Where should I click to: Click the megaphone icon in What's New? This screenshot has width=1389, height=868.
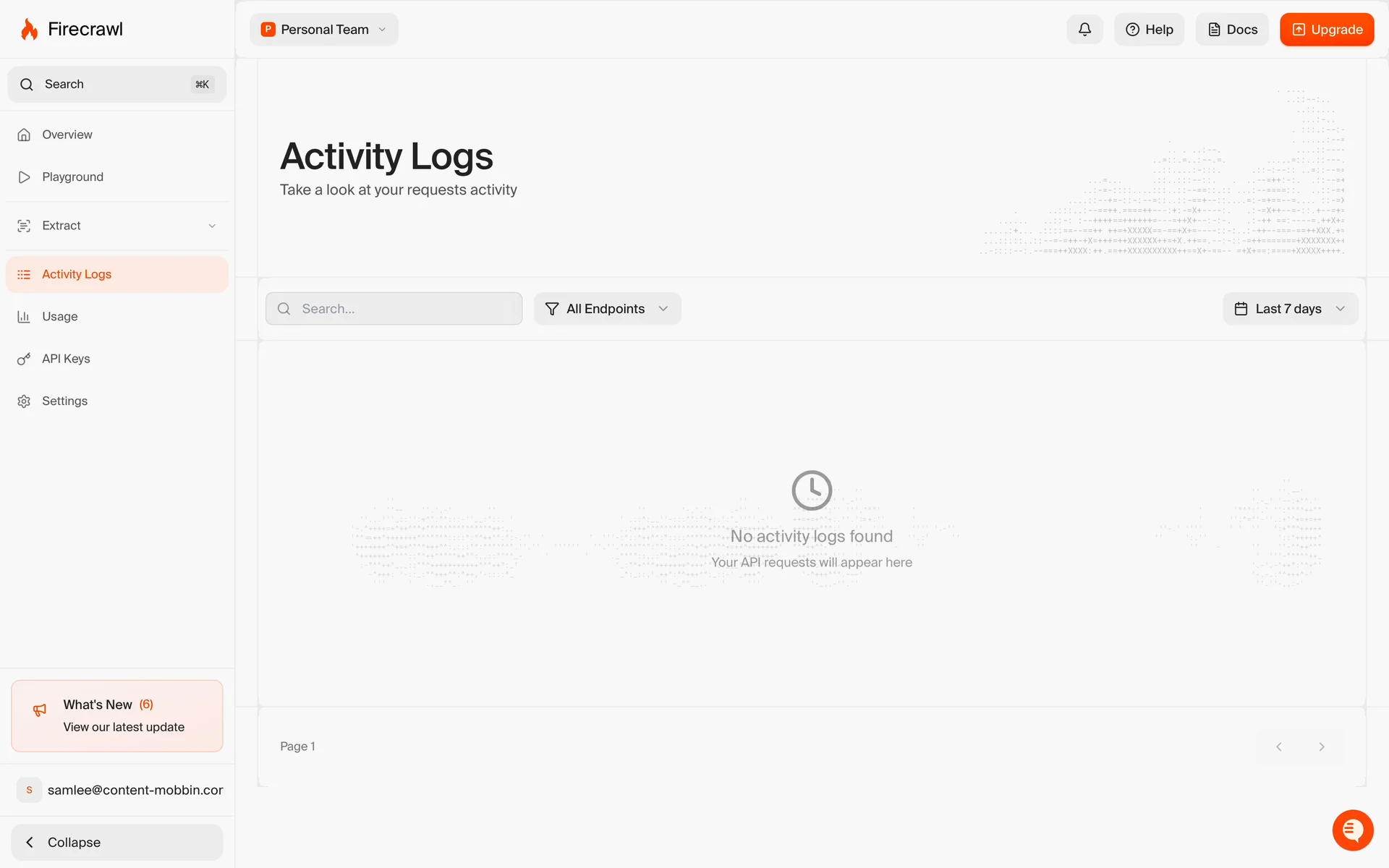40,710
